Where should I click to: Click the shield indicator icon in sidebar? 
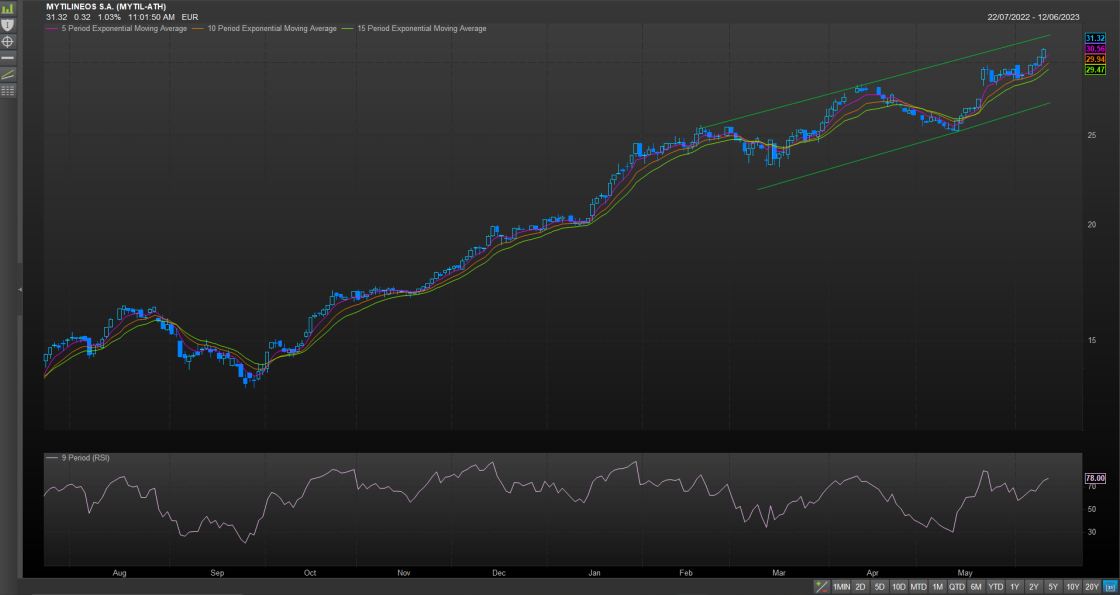[x=8, y=24]
